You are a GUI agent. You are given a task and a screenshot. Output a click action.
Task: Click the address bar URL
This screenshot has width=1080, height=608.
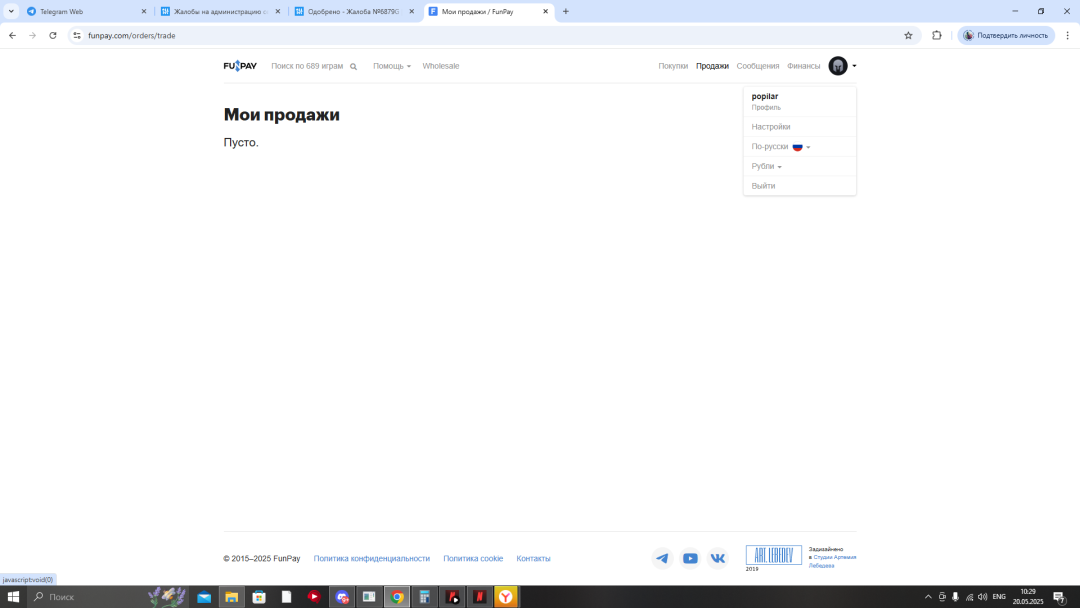(x=132, y=35)
